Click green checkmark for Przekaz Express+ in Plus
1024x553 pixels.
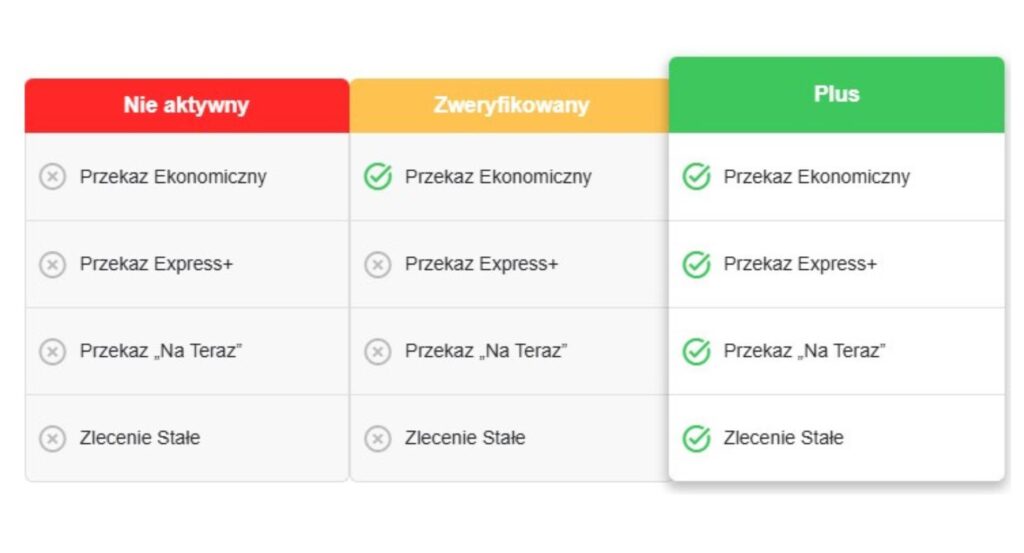click(697, 264)
